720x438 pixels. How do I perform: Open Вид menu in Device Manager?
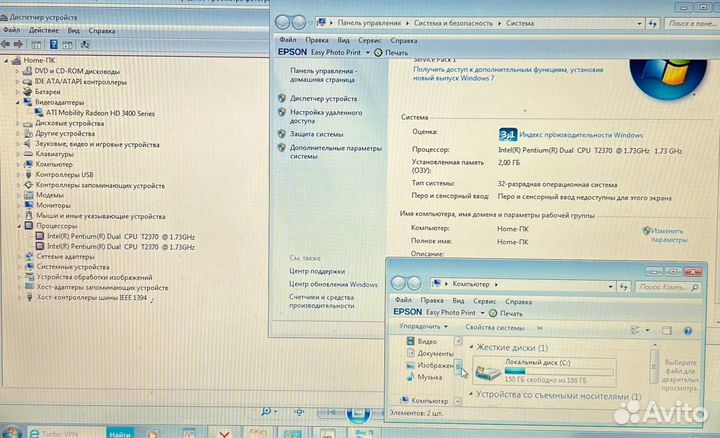pyautogui.click(x=73, y=31)
